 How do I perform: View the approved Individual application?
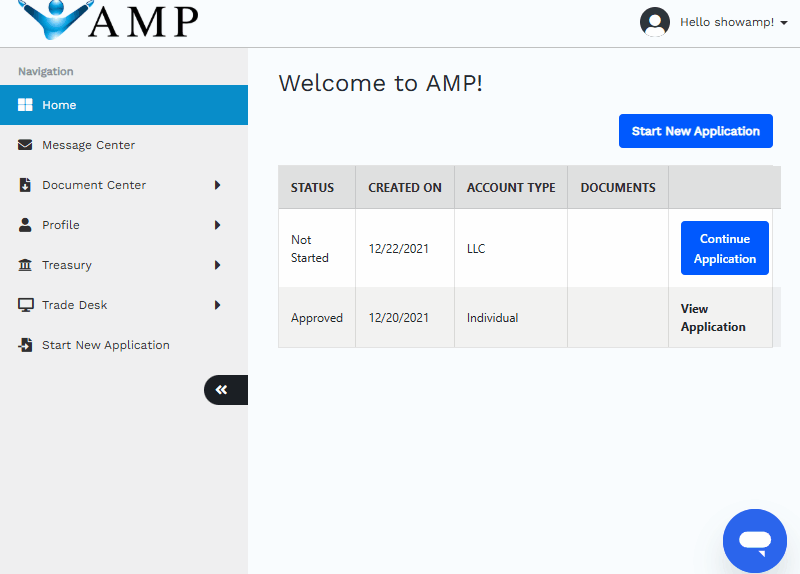coord(713,317)
